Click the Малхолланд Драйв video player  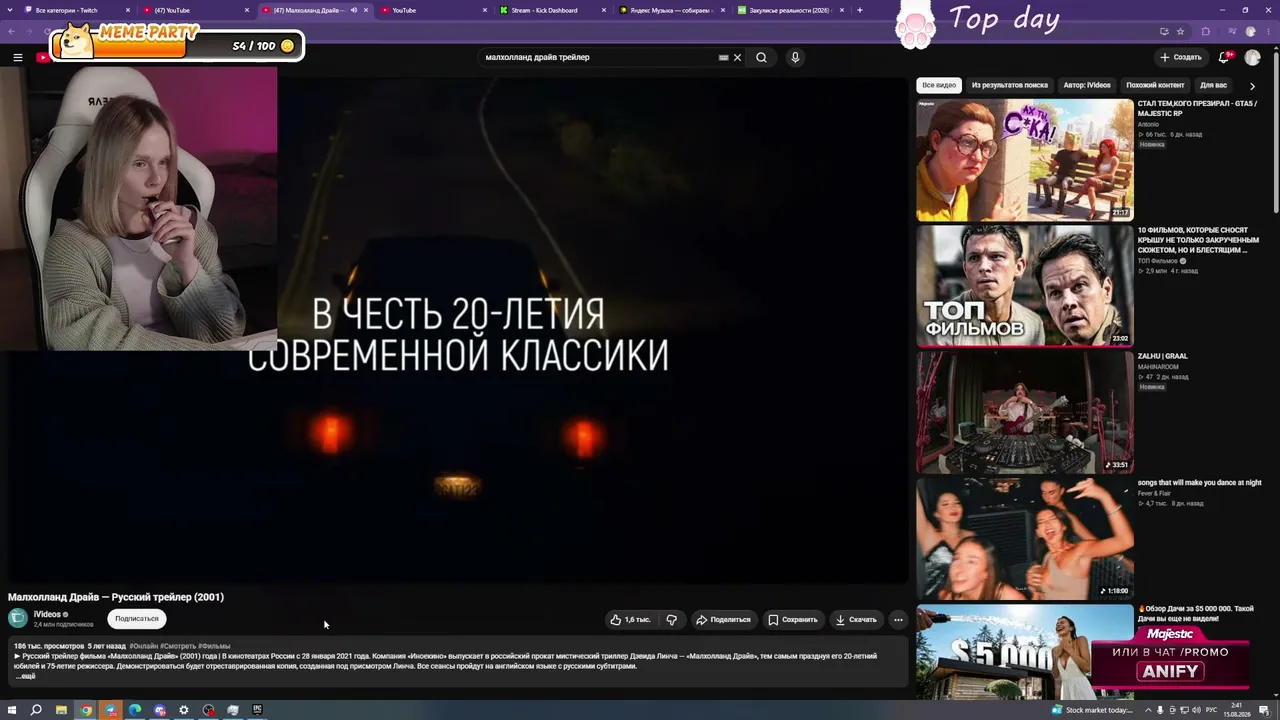click(x=457, y=330)
